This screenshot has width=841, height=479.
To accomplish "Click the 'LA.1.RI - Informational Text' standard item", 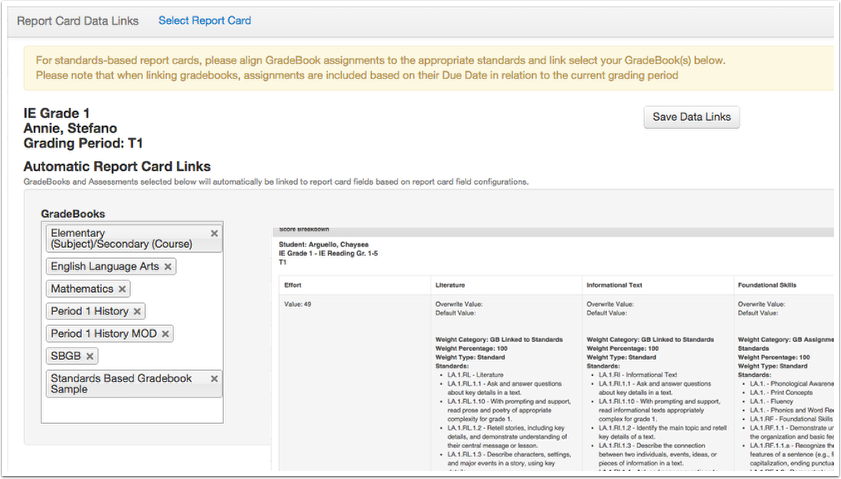I will 638,375.
